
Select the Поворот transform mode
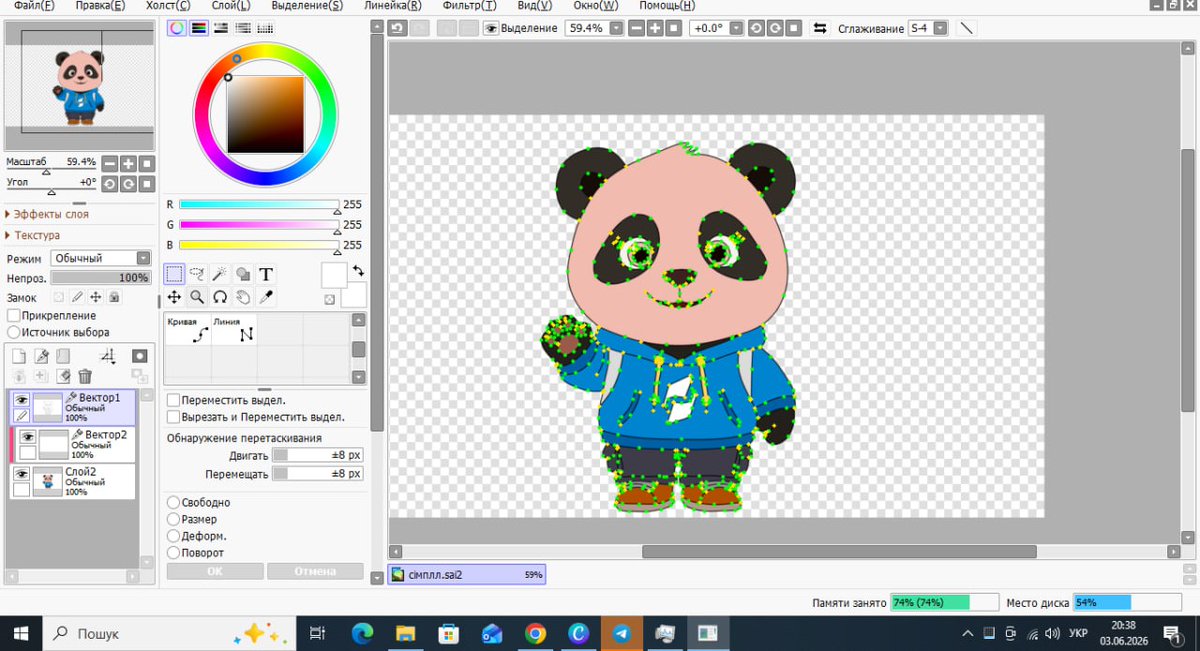click(x=174, y=553)
